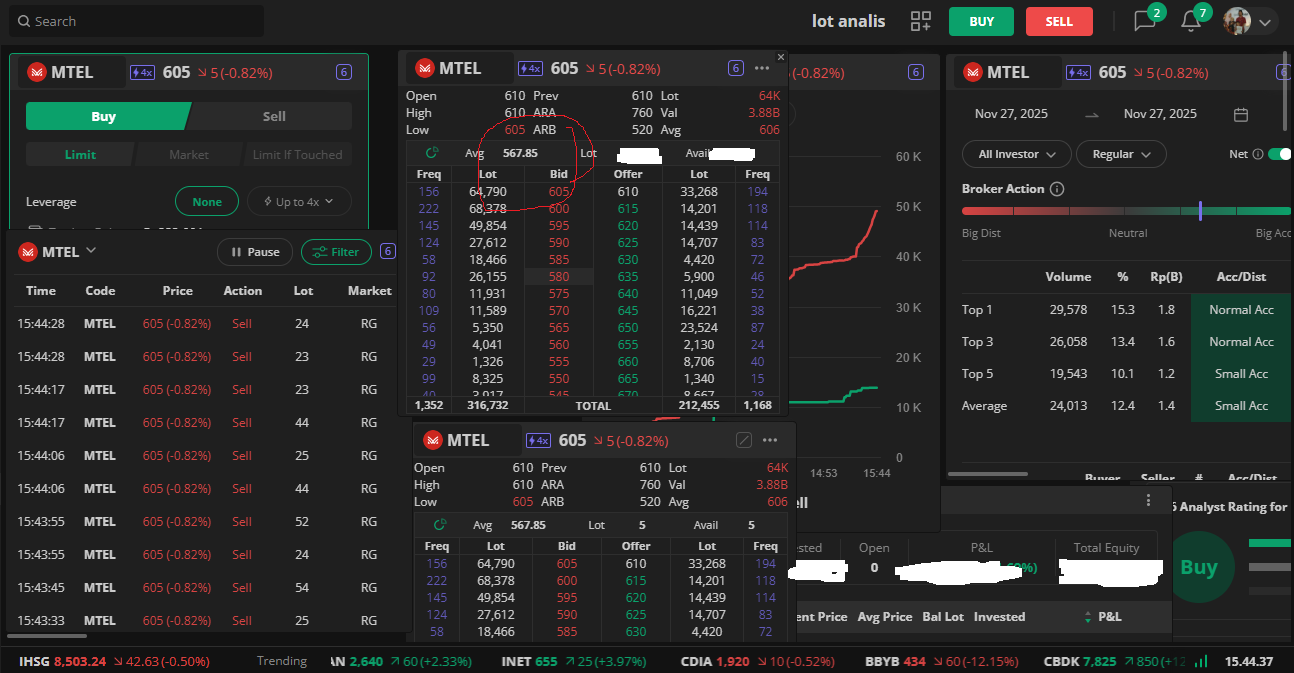
Task: Click the group 6 badge in order panel
Action: point(343,72)
